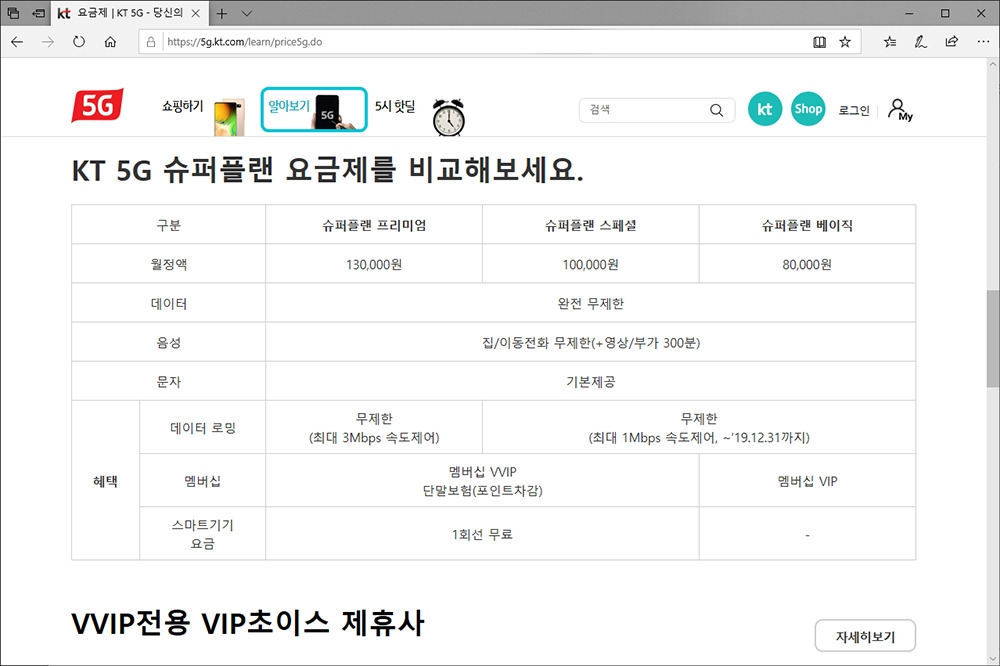The image size is (1000, 666).
Task: Click the browser Forward arrow
Action: click(48, 42)
